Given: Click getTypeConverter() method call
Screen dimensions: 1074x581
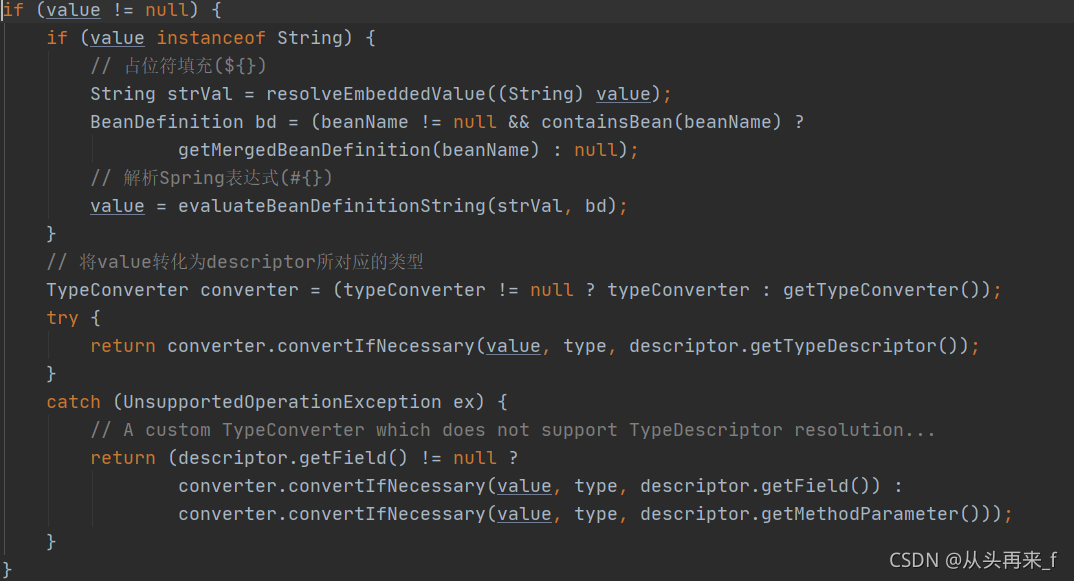Looking at the screenshot, I should click(881, 290).
